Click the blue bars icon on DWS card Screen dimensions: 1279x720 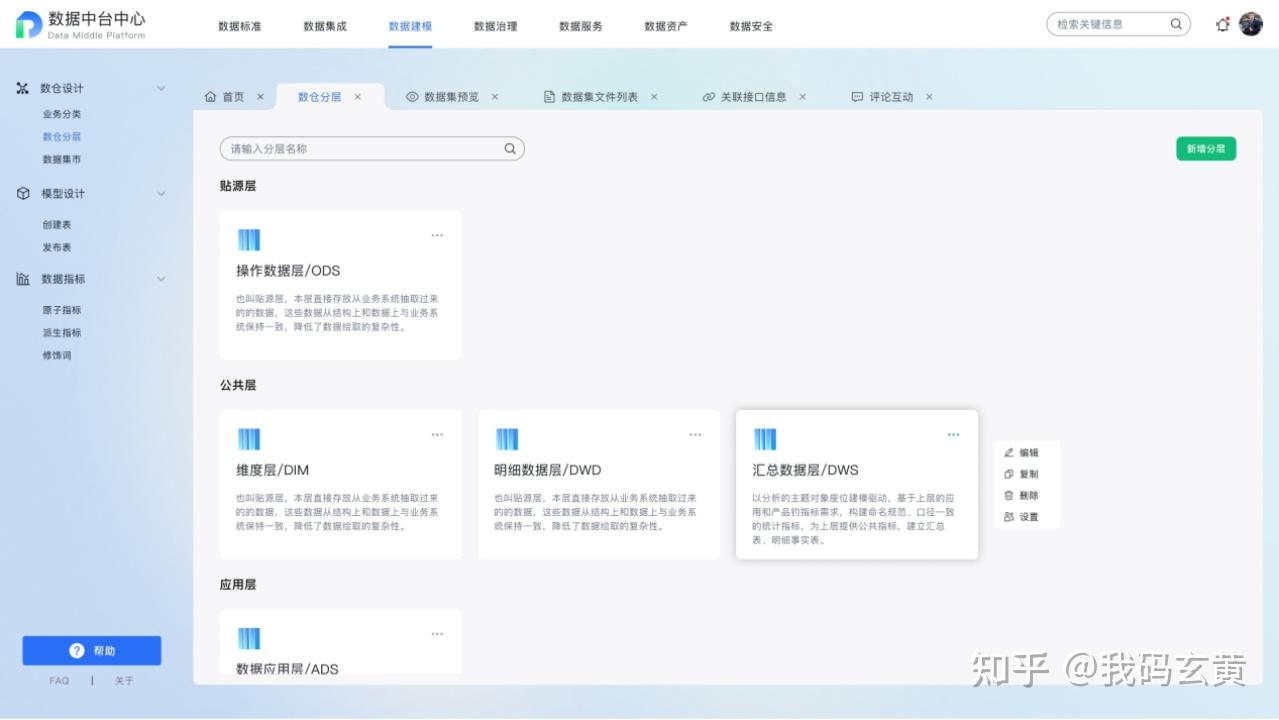point(765,439)
